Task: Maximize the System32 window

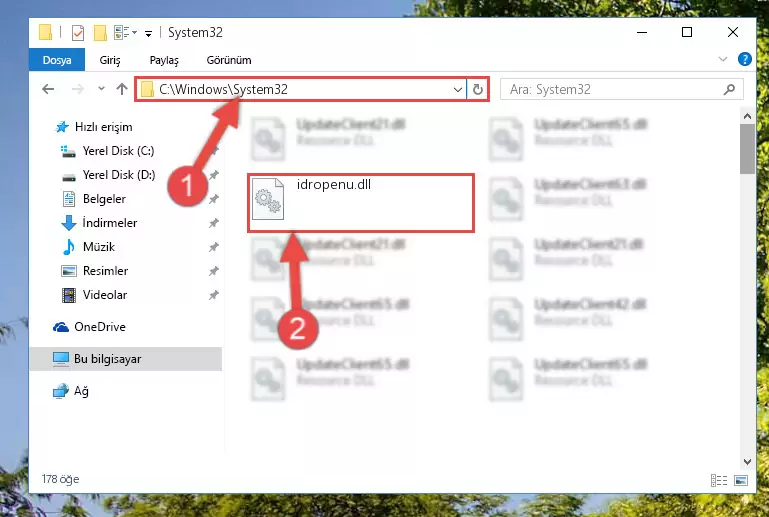Action: click(x=687, y=32)
